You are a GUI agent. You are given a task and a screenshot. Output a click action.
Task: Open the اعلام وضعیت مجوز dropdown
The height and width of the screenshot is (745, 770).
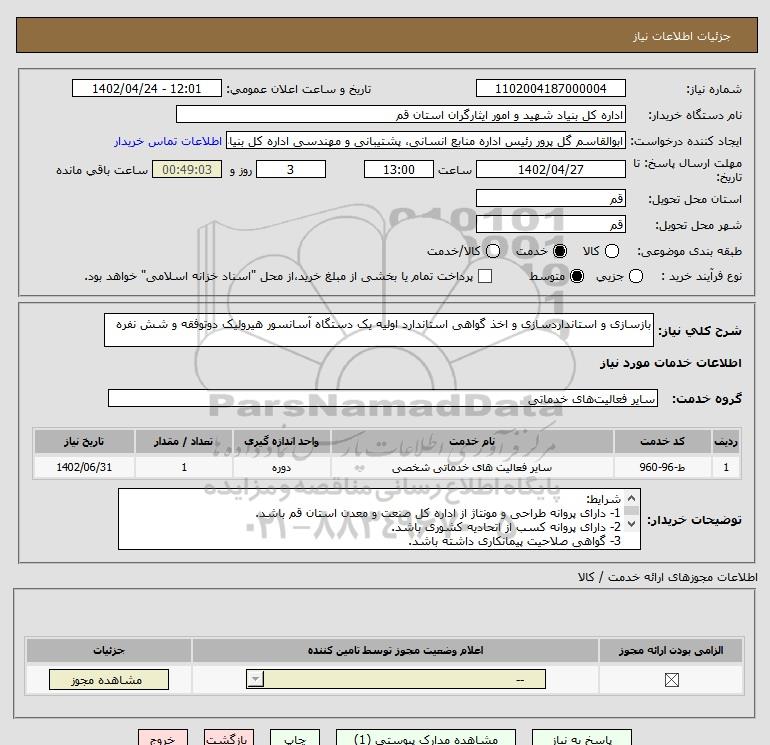point(396,680)
